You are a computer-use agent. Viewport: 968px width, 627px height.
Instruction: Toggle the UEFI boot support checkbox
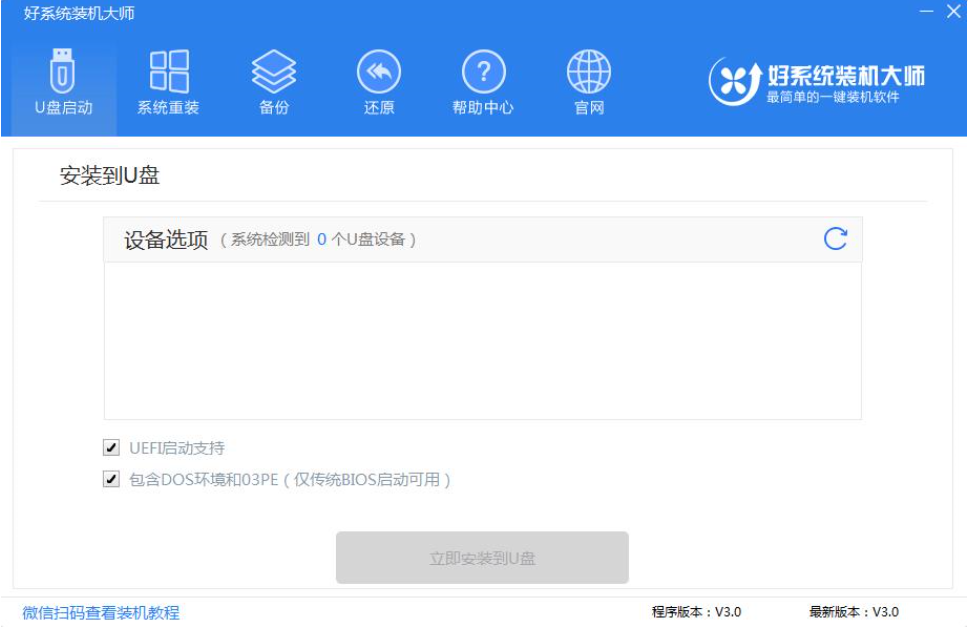[110, 449]
